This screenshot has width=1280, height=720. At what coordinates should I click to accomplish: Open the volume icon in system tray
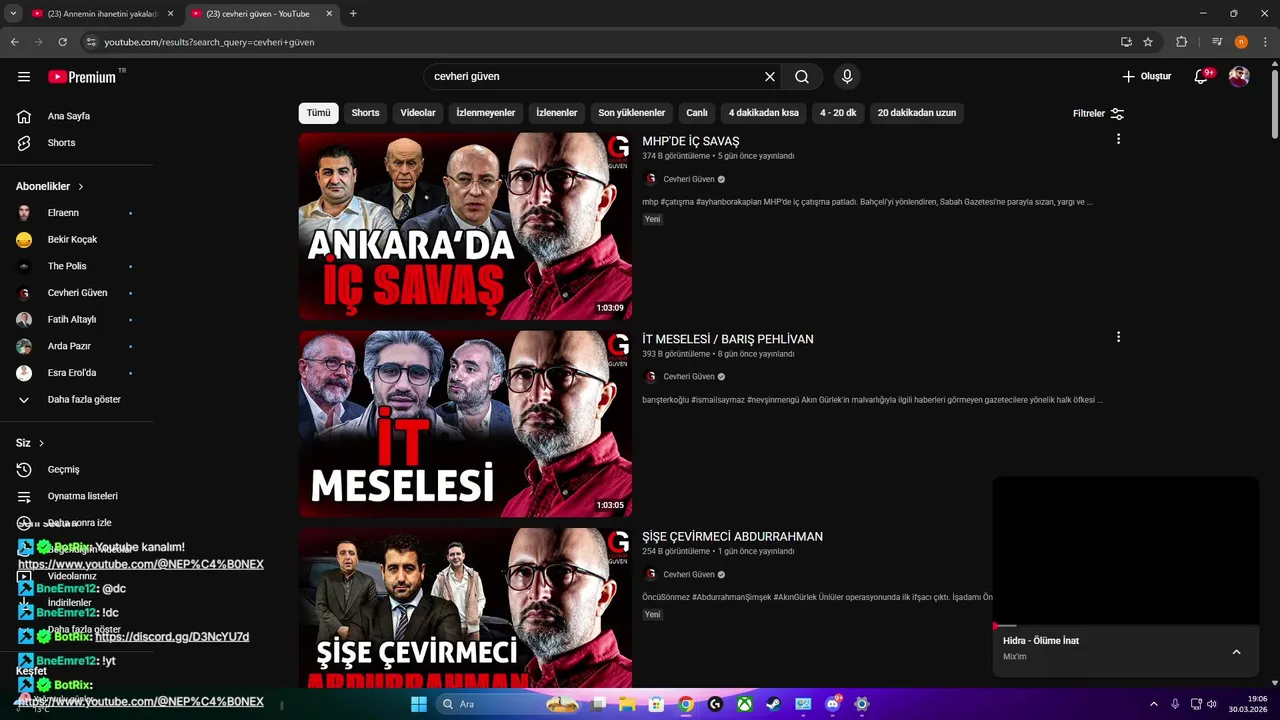click(x=1211, y=704)
